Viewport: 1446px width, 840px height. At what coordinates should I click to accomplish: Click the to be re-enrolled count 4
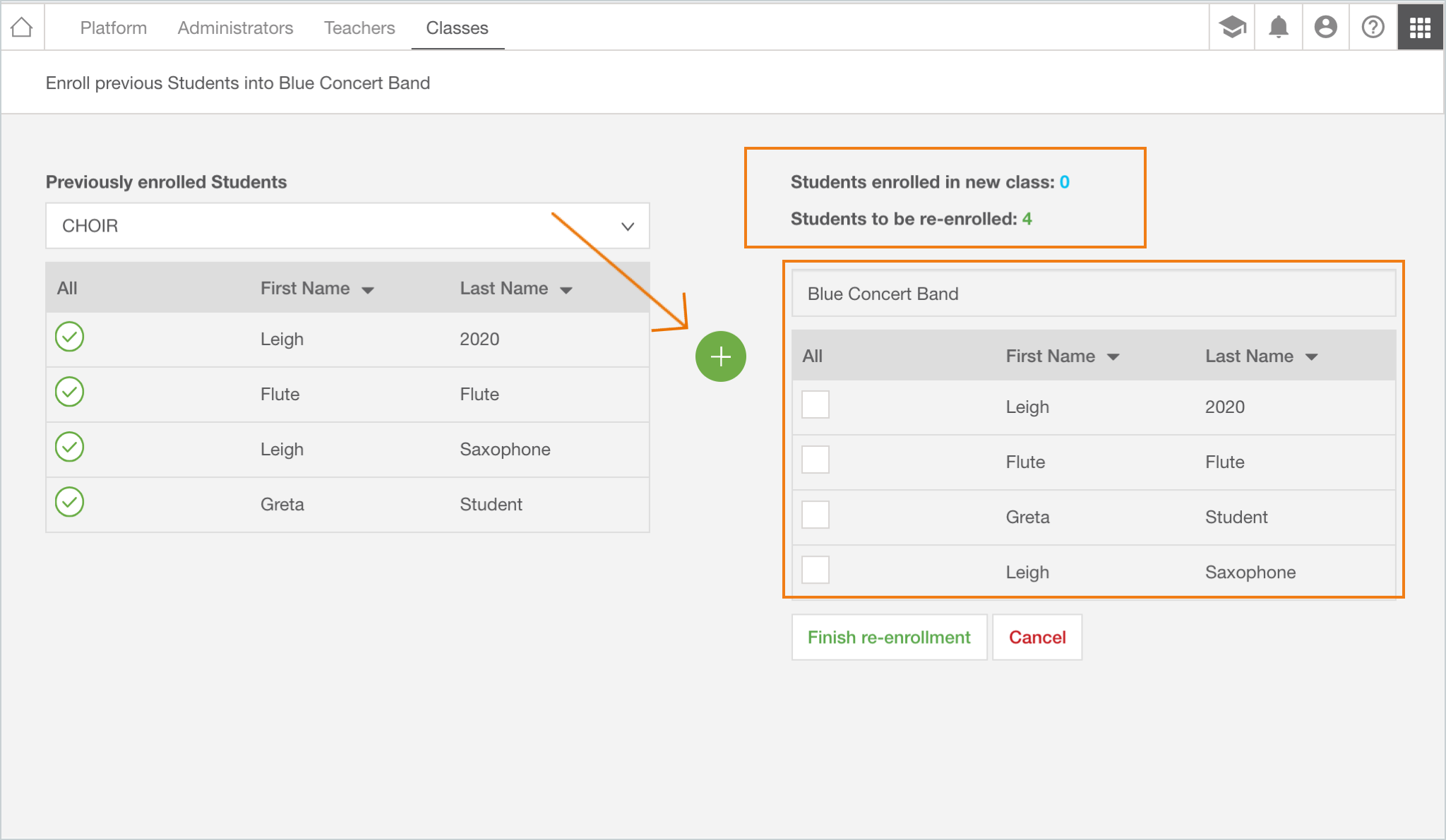(x=1027, y=219)
